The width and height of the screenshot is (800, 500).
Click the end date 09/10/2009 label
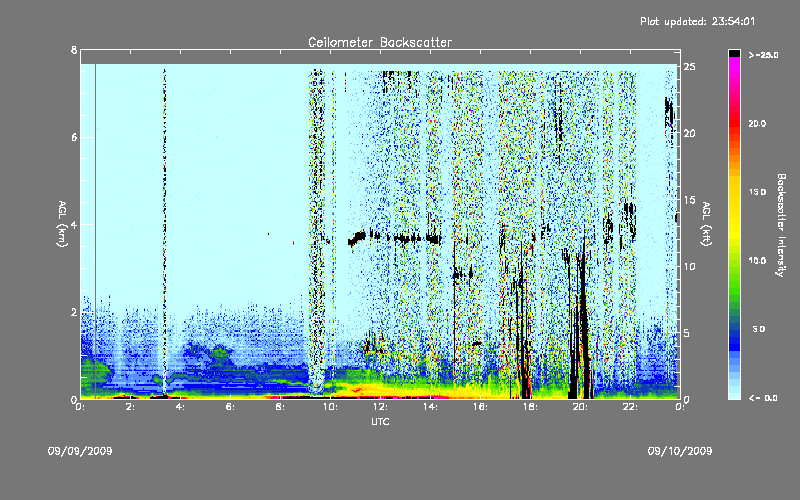680,451
